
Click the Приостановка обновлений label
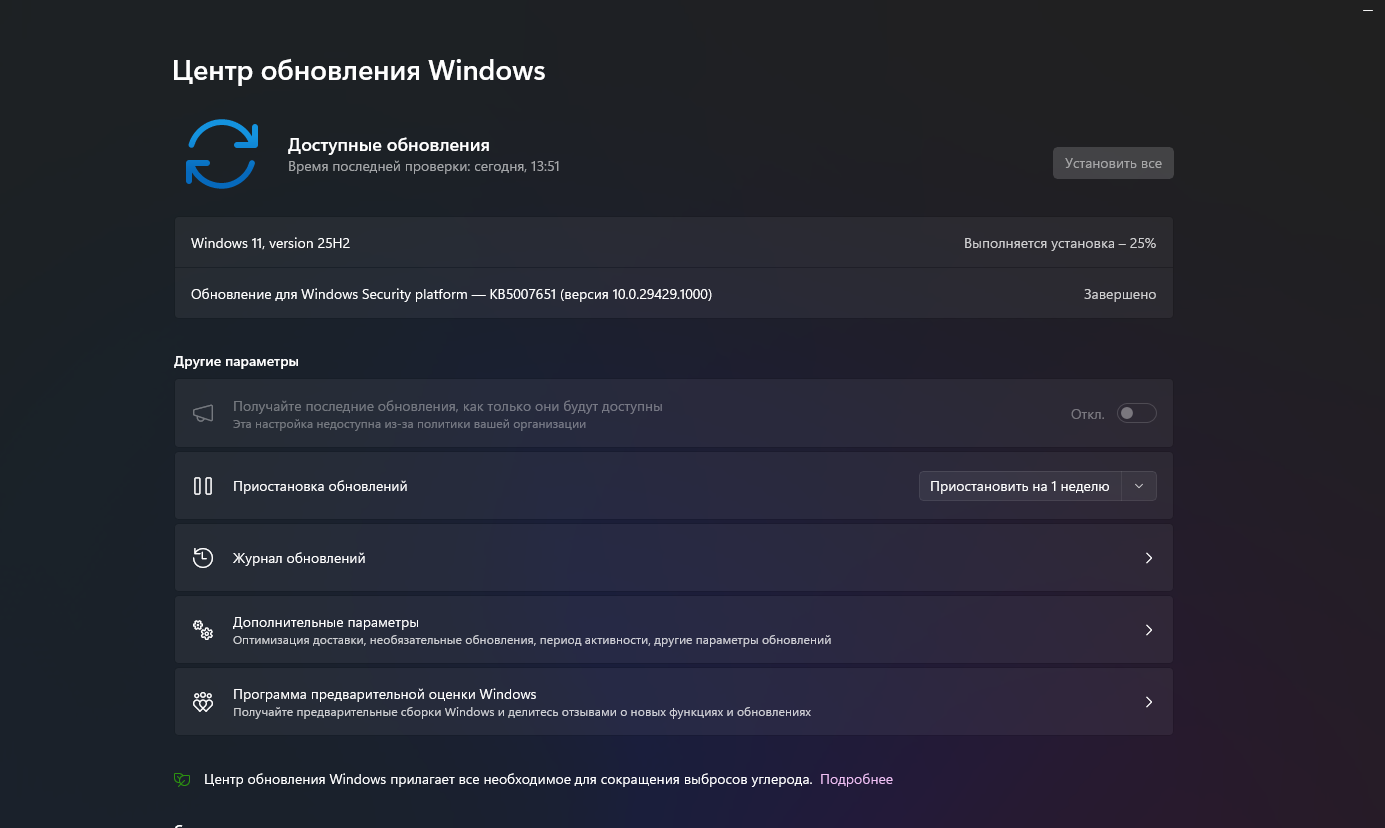click(320, 486)
